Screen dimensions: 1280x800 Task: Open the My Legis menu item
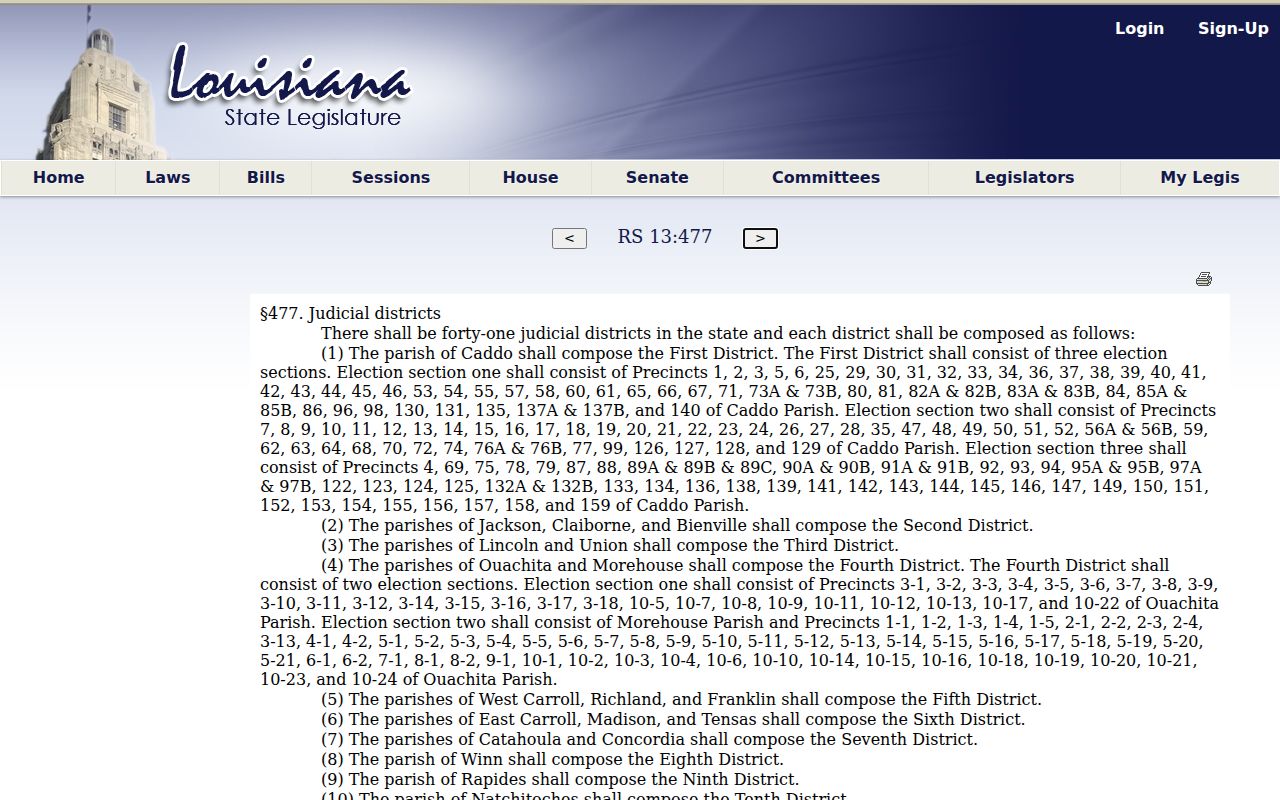[x=1200, y=177]
